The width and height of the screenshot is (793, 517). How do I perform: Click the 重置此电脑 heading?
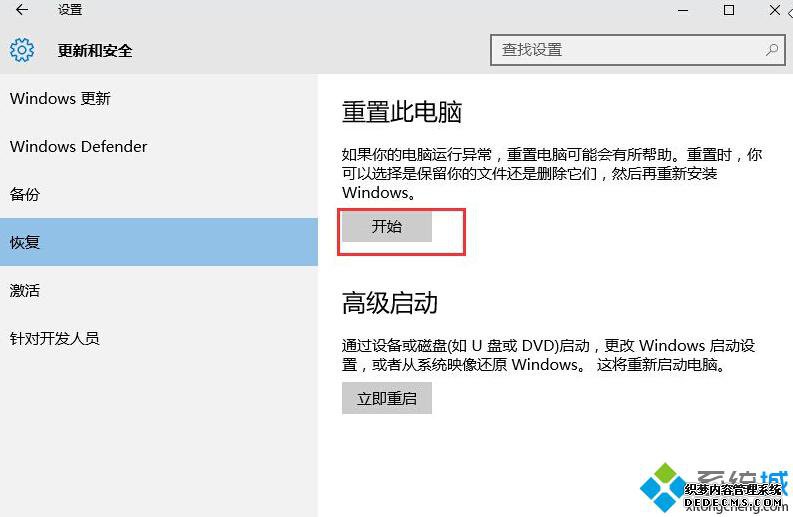[x=402, y=112]
